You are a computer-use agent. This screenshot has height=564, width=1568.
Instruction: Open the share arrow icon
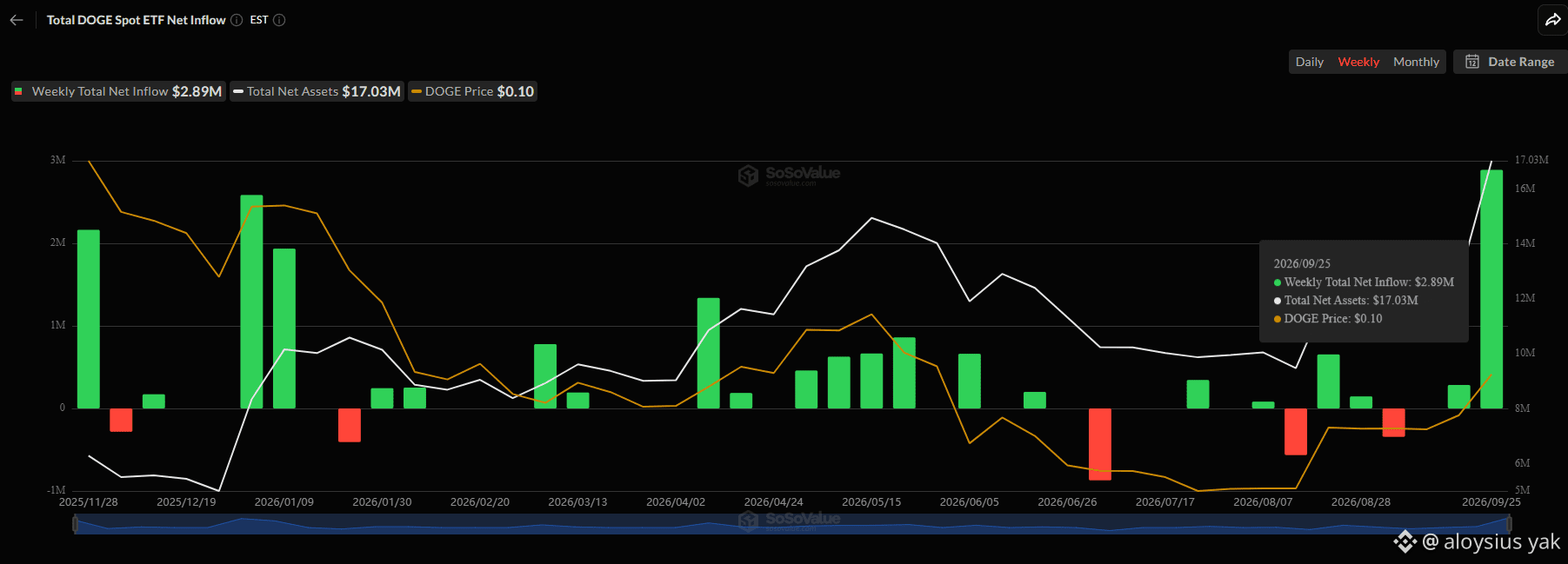[x=1553, y=20]
